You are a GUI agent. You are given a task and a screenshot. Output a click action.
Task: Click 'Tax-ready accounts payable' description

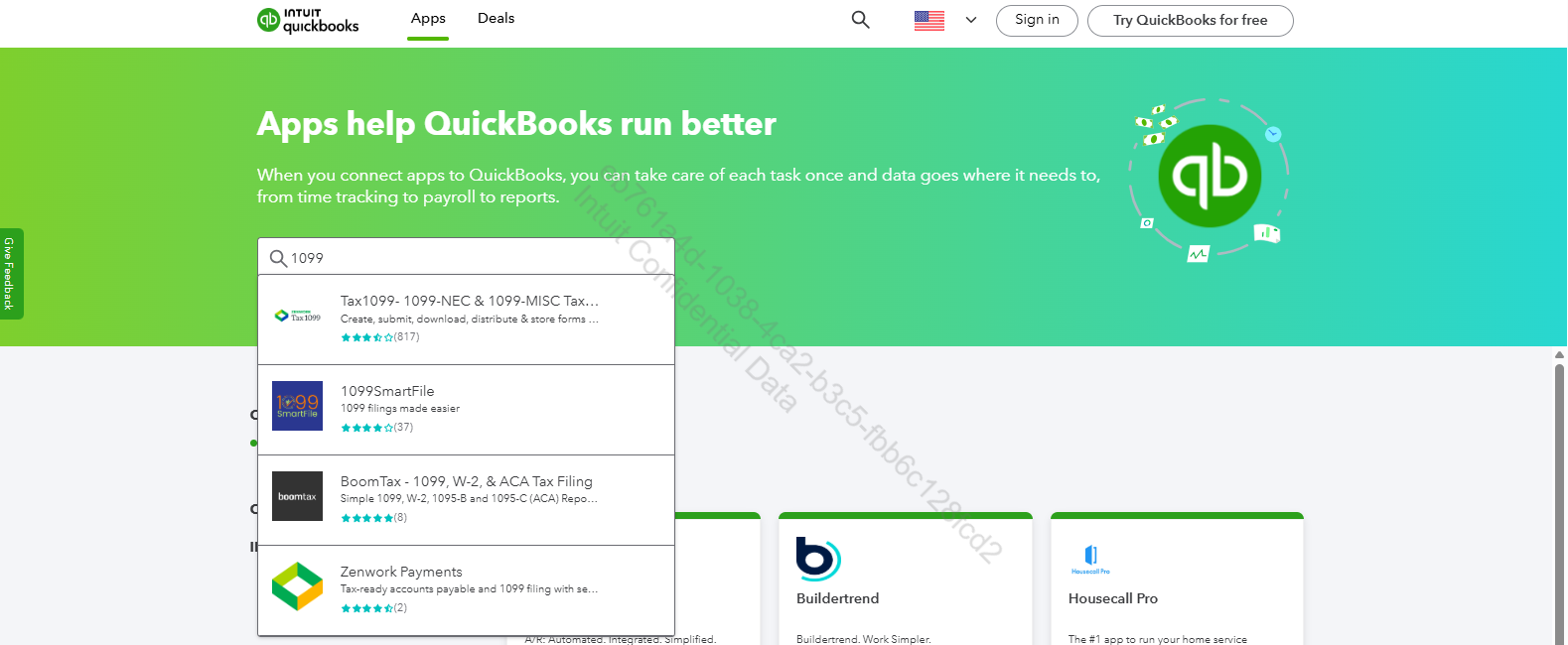tap(469, 589)
